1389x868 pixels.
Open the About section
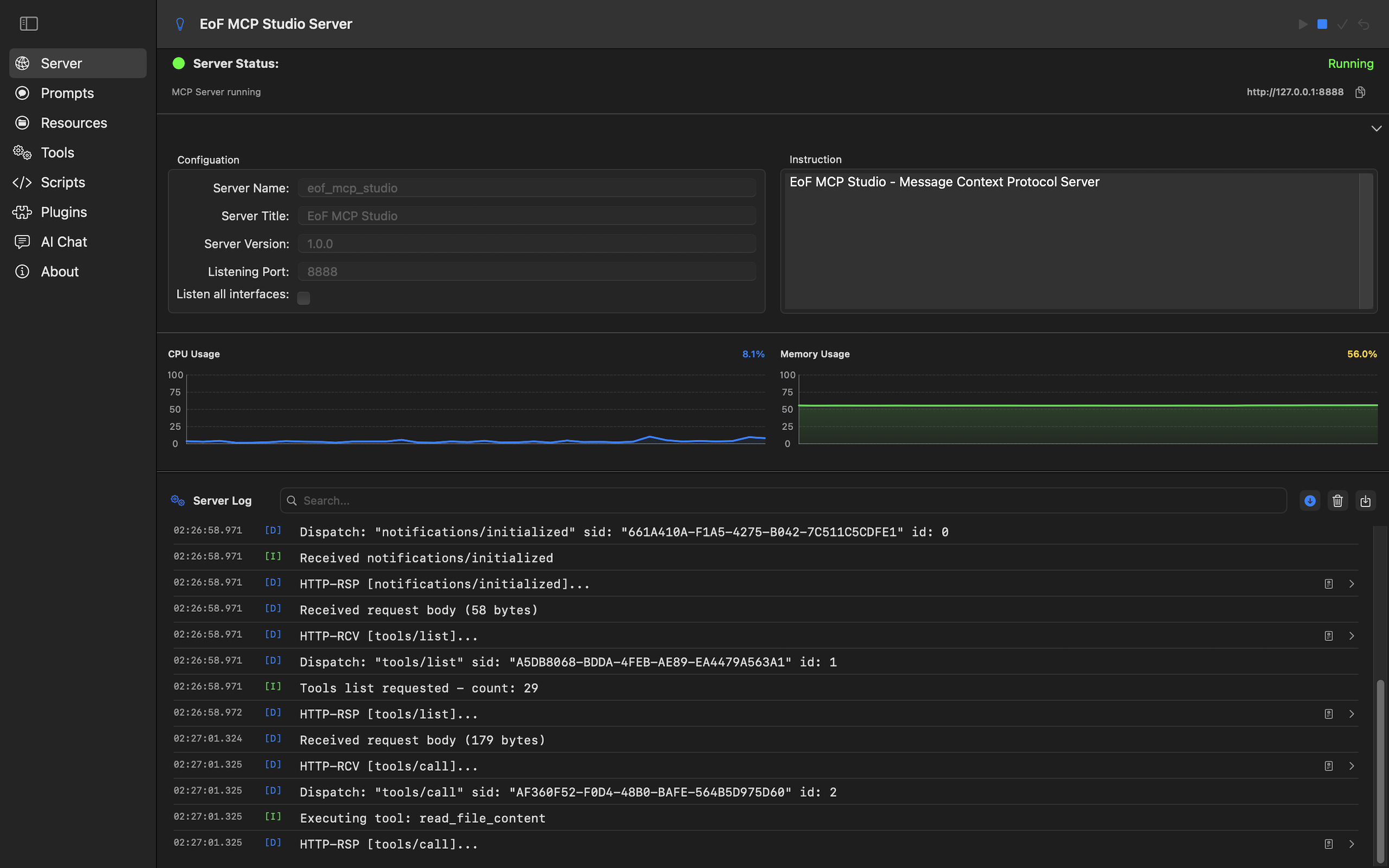point(78,272)
